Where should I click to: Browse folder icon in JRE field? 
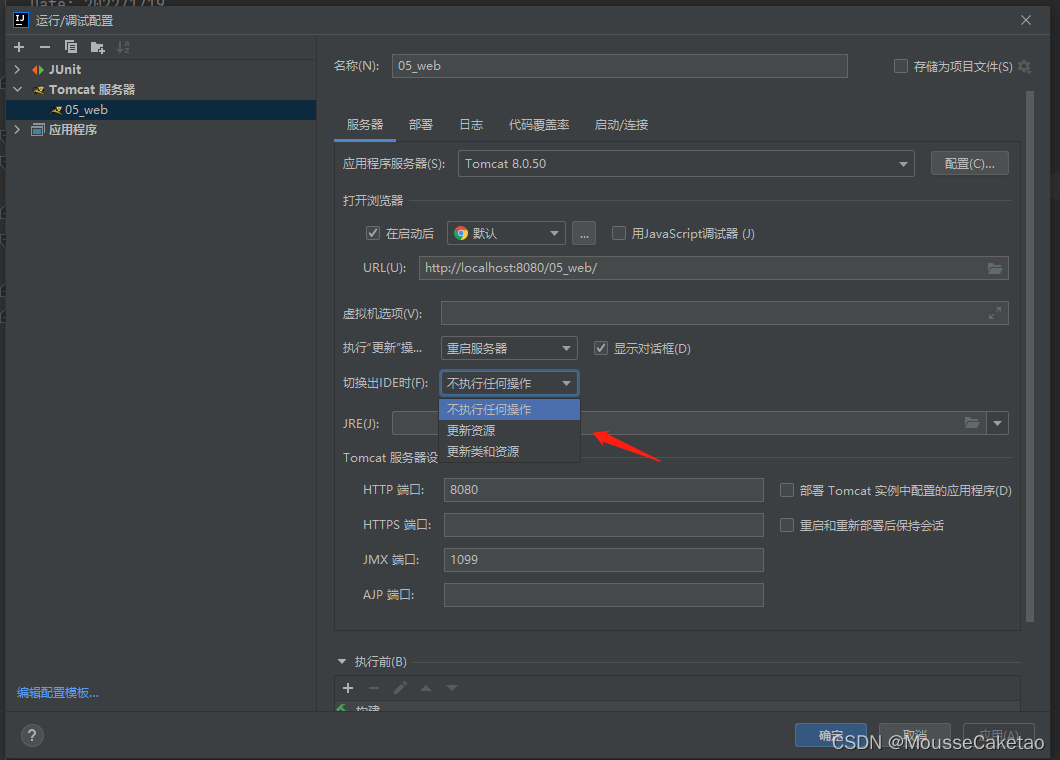point(971,423)
